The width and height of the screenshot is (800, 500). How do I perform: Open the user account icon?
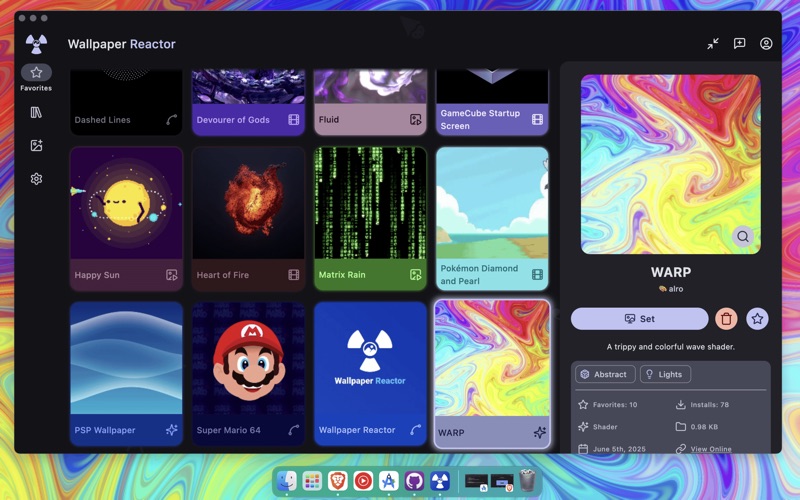click(x=766, y=44)
